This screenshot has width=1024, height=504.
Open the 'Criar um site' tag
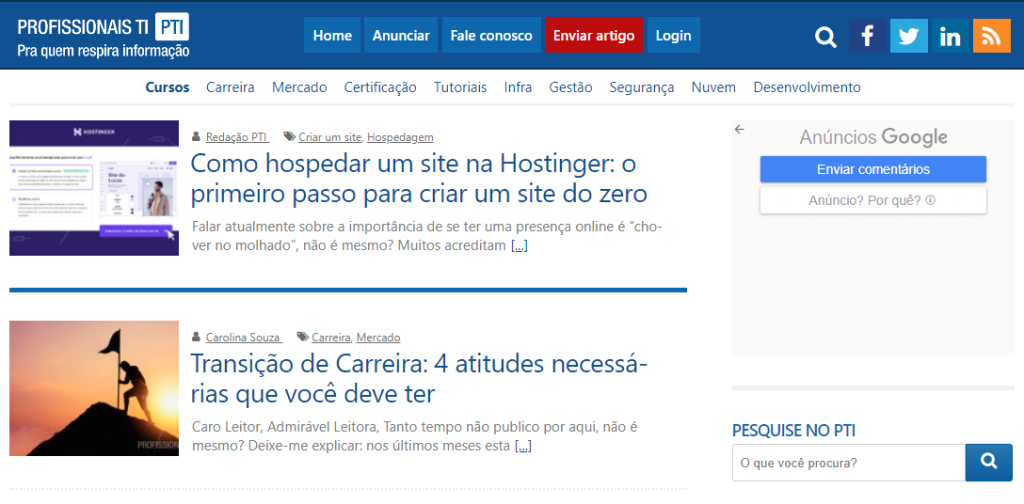click(x=330, y=137)
